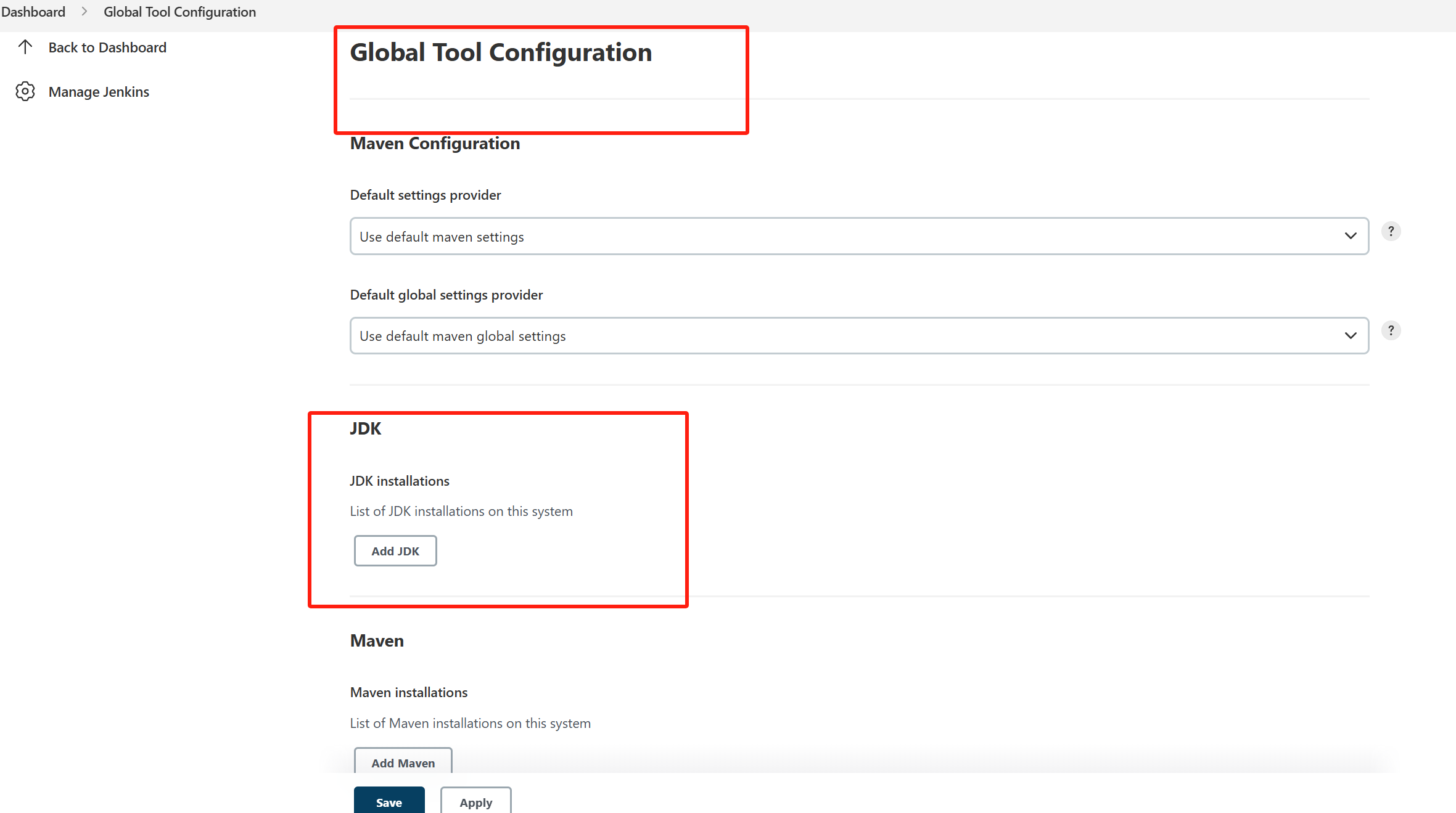The height and width of the screenshot is (813, 1456).
Task: Click the JDK section heading
Action: coord(366,428)
